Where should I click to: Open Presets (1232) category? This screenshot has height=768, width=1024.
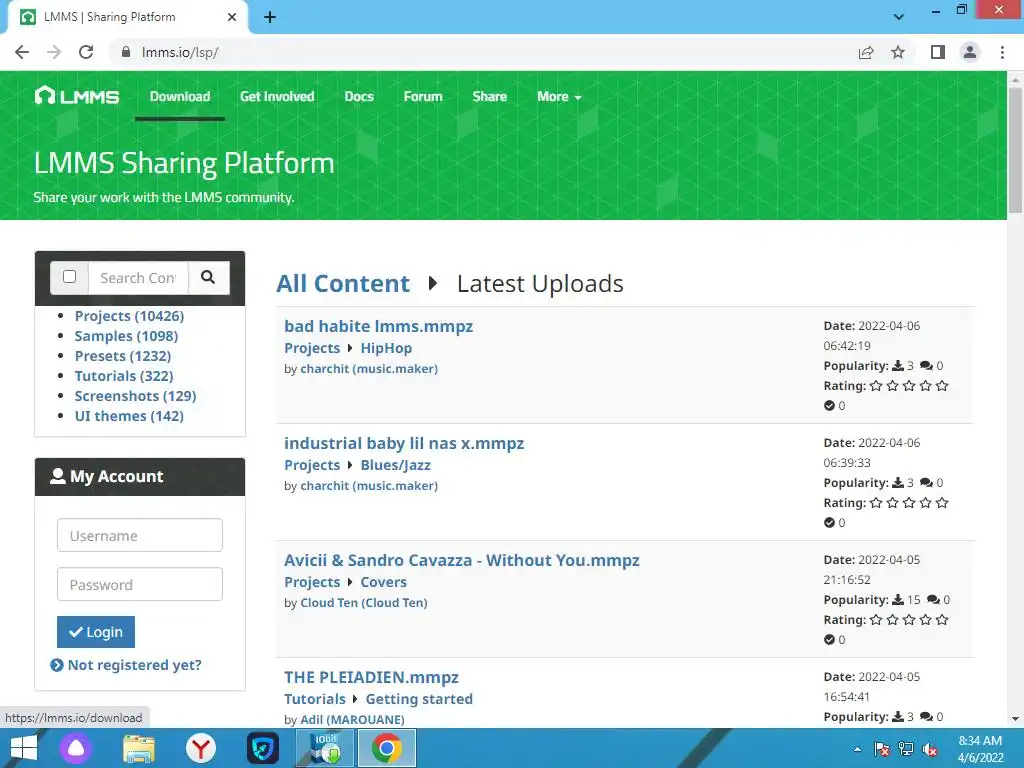[x=123, y=356]
